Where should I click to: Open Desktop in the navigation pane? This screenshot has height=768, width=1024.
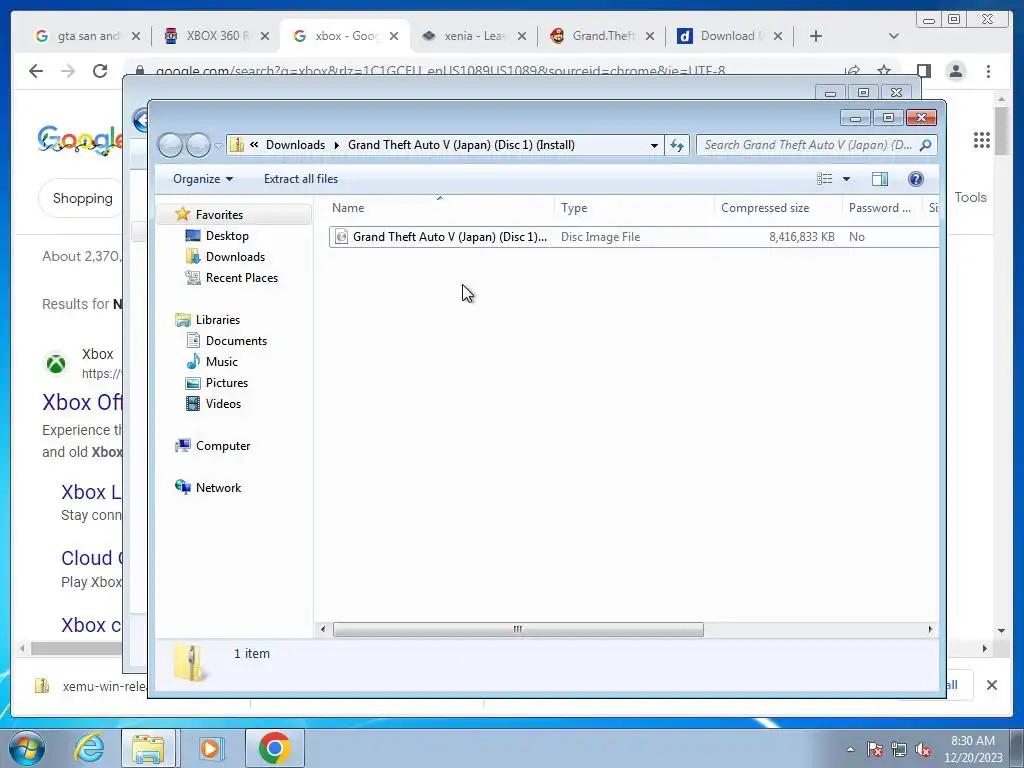(227, 236)
